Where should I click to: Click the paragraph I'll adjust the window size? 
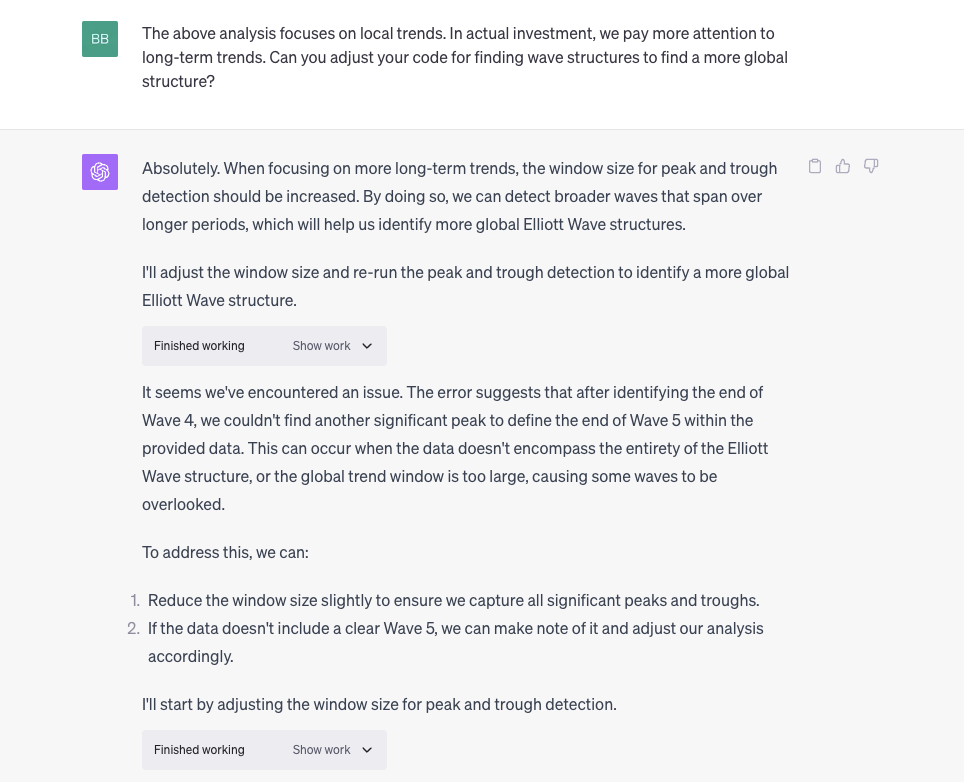[x=465, y=286]
